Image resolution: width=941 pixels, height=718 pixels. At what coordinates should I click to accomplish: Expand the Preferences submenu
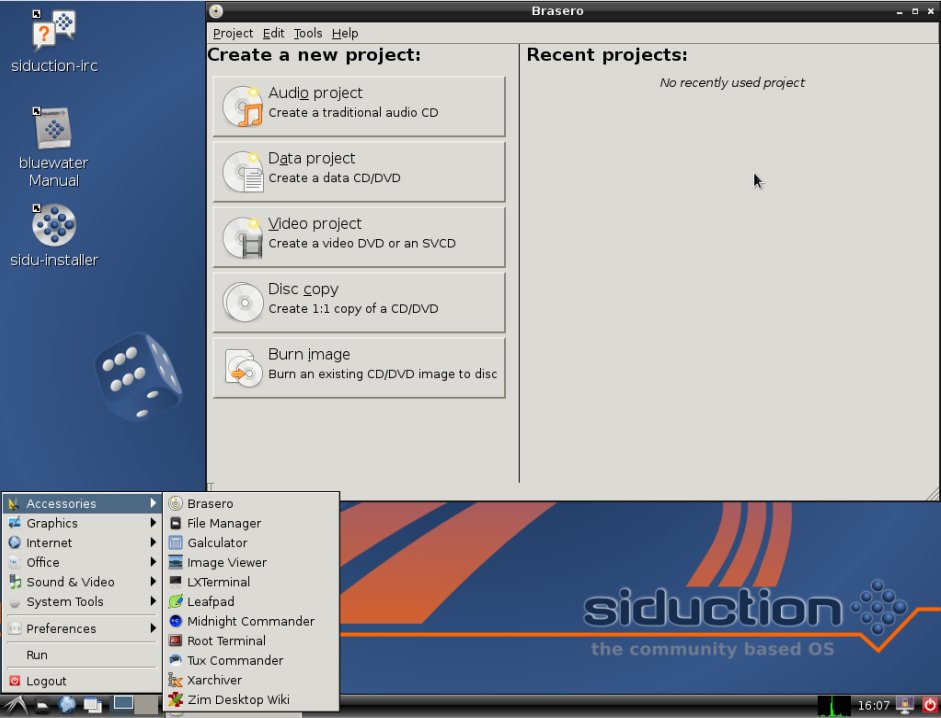tap(83, 629)
